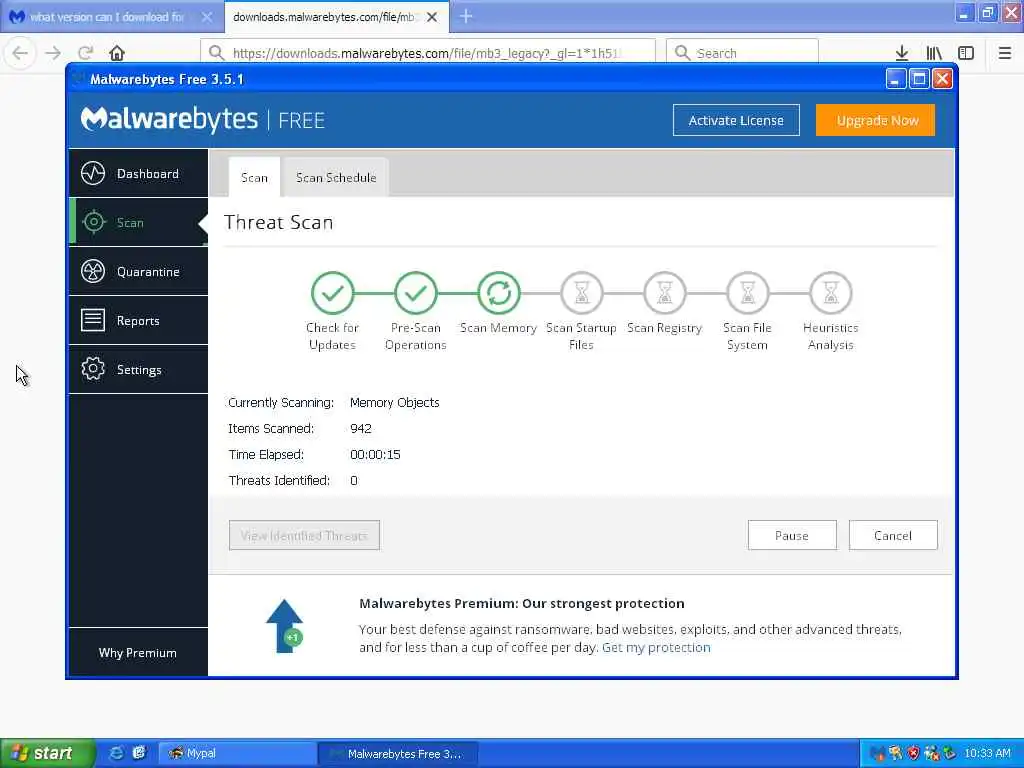Reload the page in the browser
The width and height of the screenshot is (1024, 768).
[85, 53]
